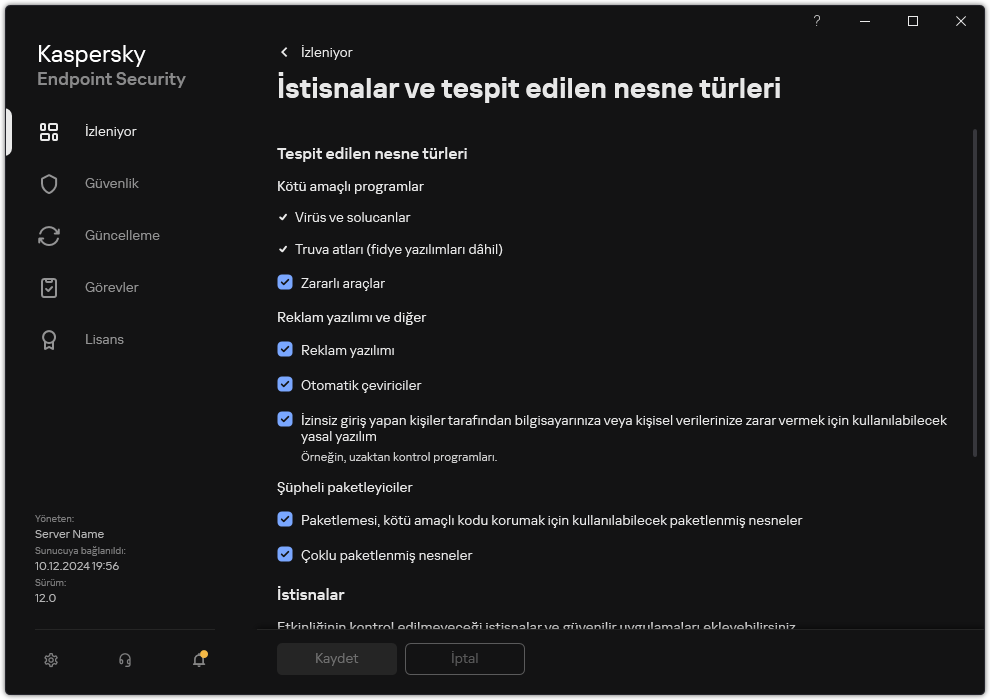Screen dimensions: 990x700
Task: Select the Görevler menu entry
Action: point(111,287)
